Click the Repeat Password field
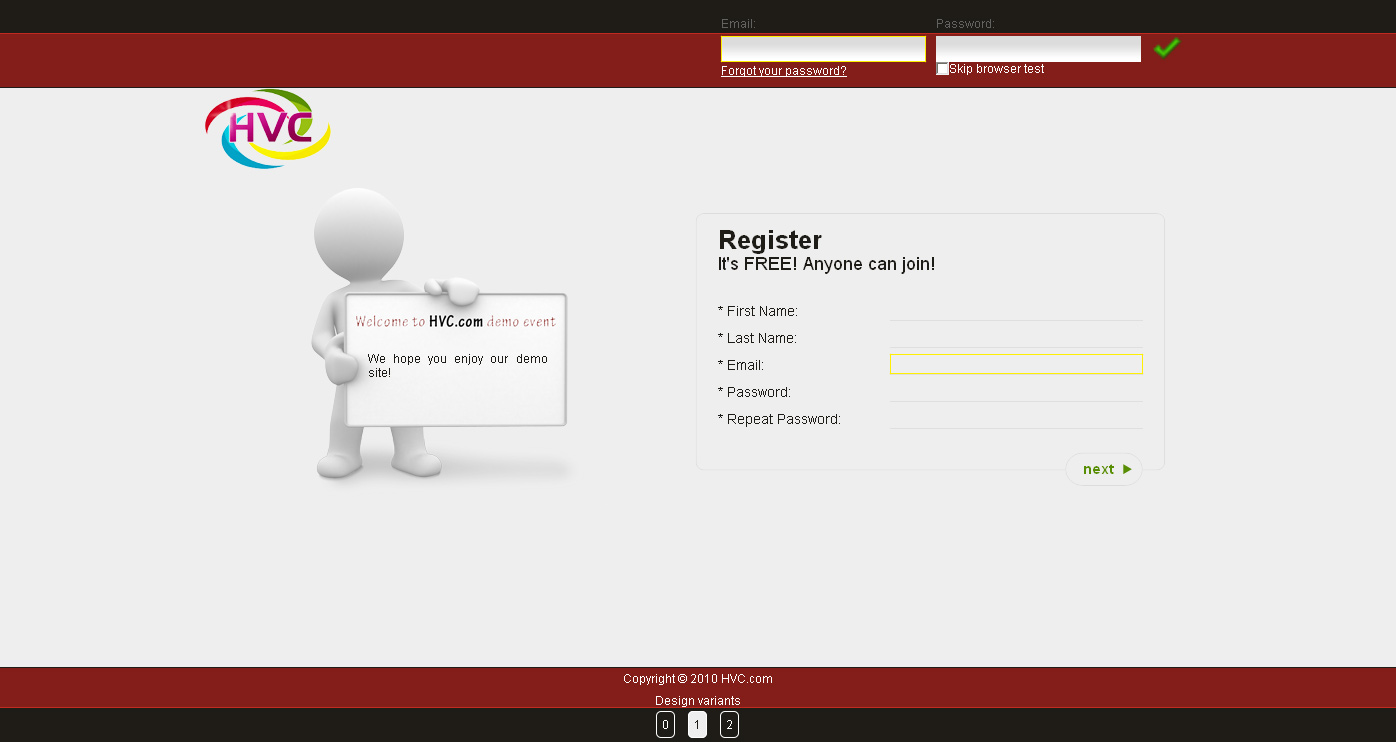 pyautogui.click(x=1016, y=419)
